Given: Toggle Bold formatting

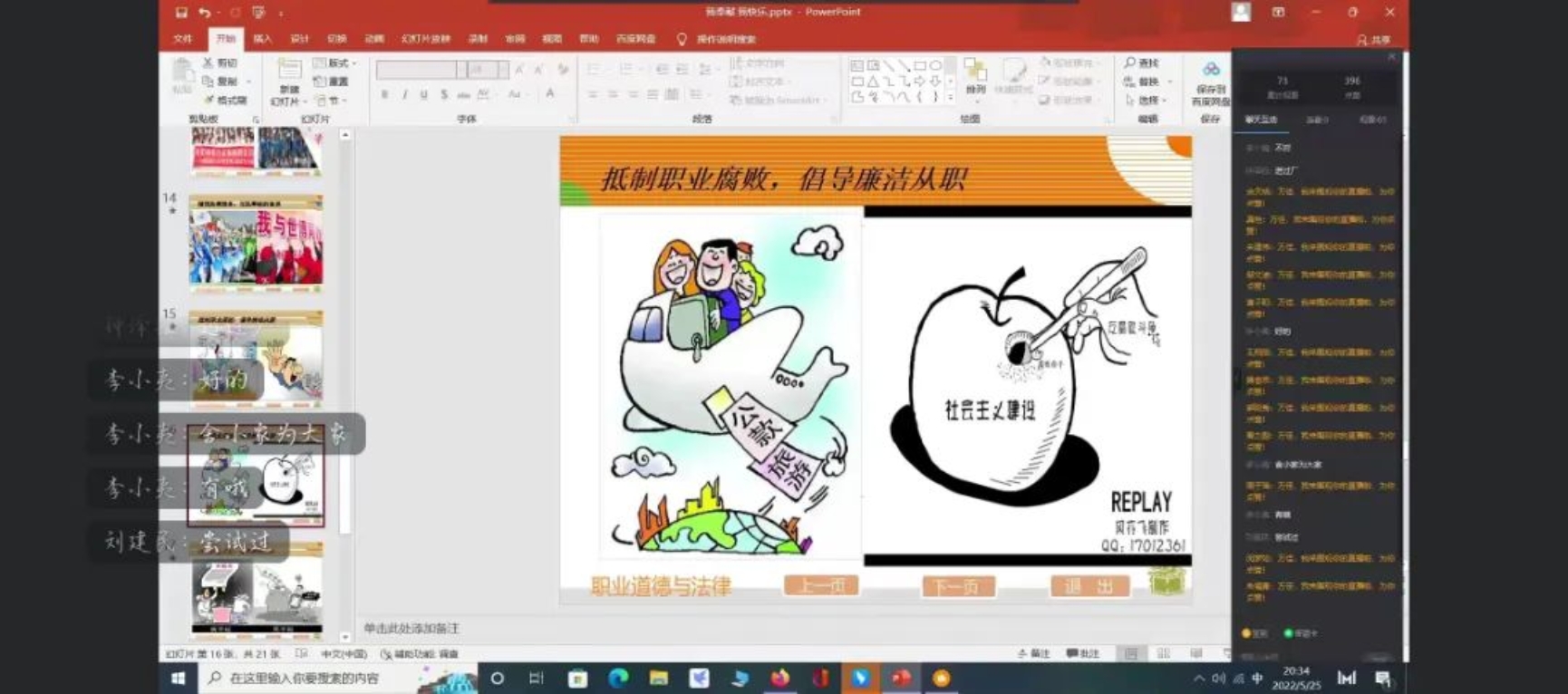Looking at the screenshot, I should pos(385,94).
